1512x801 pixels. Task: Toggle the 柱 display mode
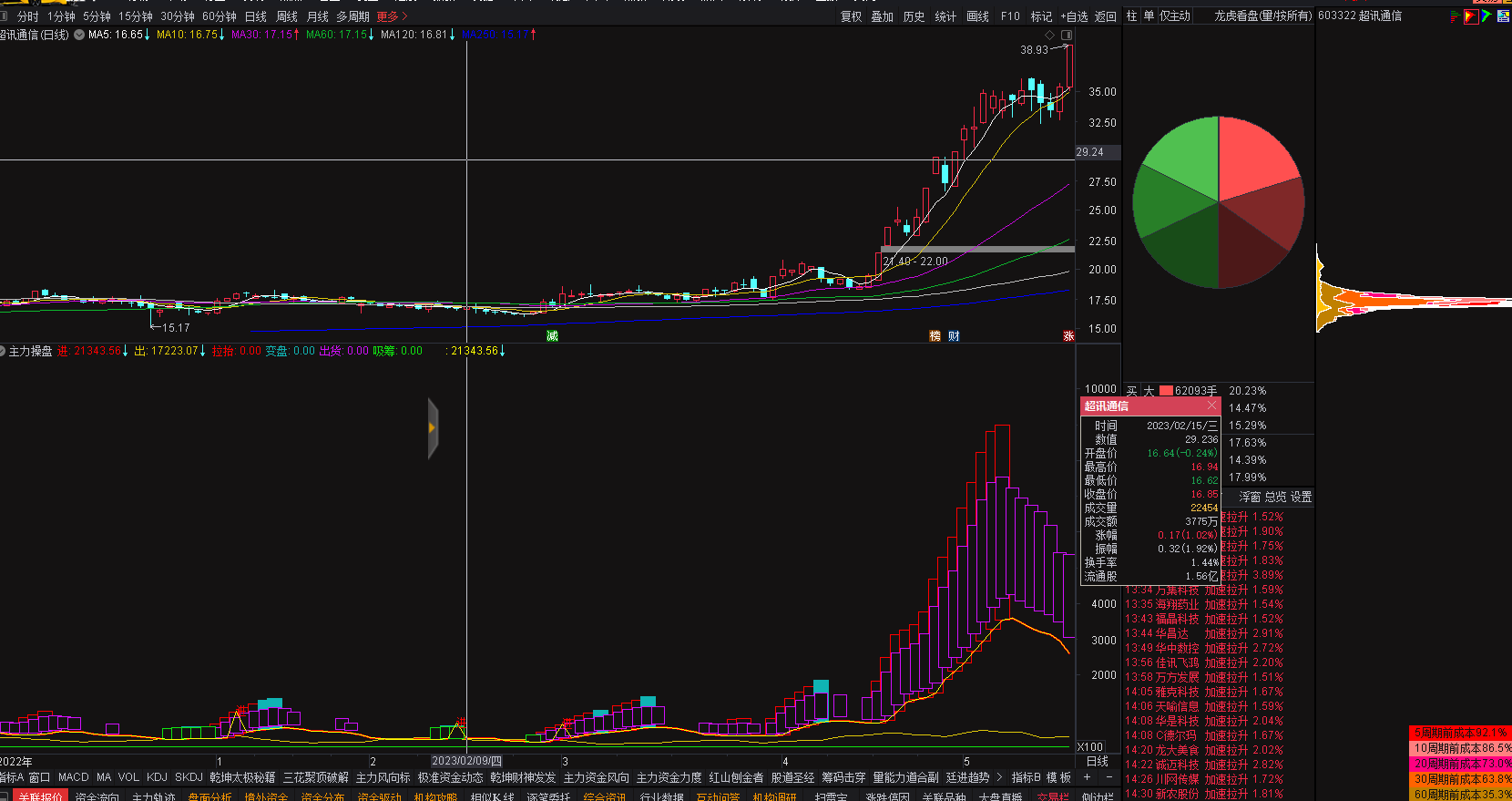point(1131,16)
